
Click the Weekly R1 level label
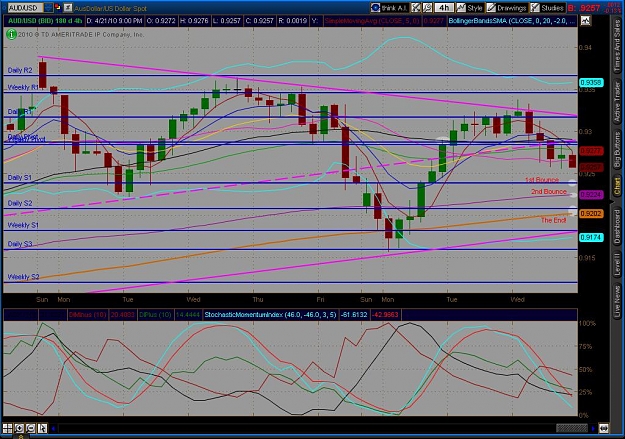tap(23, 87)
